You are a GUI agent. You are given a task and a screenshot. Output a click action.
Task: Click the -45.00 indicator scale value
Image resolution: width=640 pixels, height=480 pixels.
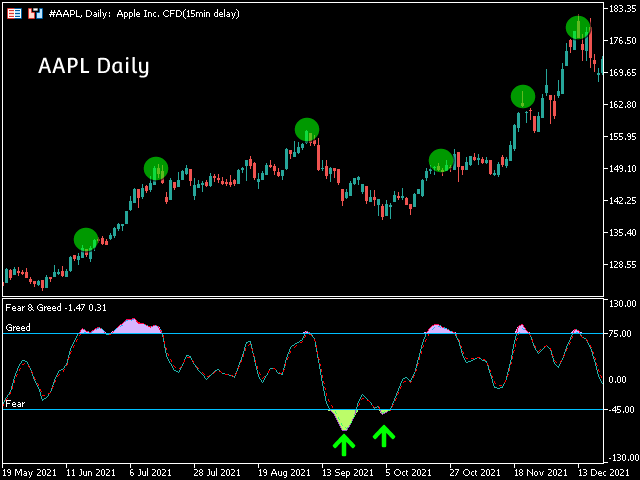click(x=622, y=410)
